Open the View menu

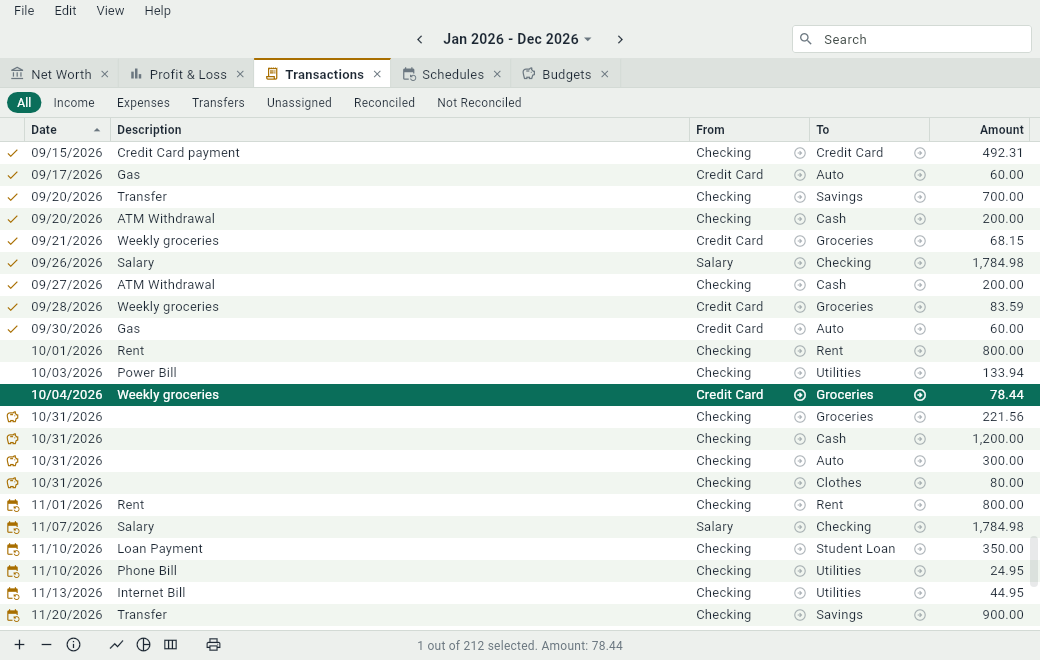pyautogui.click(x=110, y=11)
